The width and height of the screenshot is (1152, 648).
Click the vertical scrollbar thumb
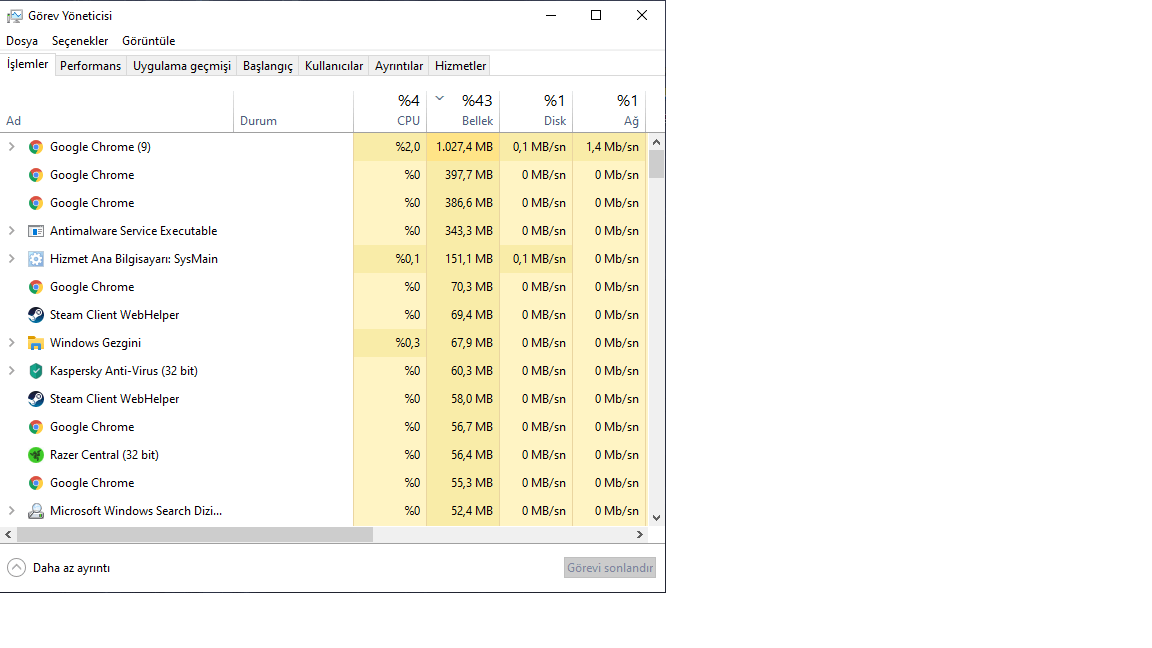click(x=657, y=164)
